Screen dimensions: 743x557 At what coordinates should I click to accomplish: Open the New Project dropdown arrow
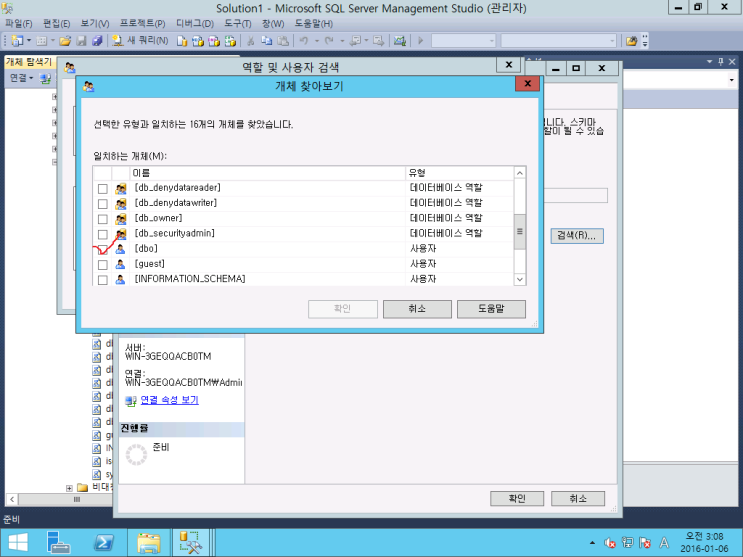click(28, 41)
